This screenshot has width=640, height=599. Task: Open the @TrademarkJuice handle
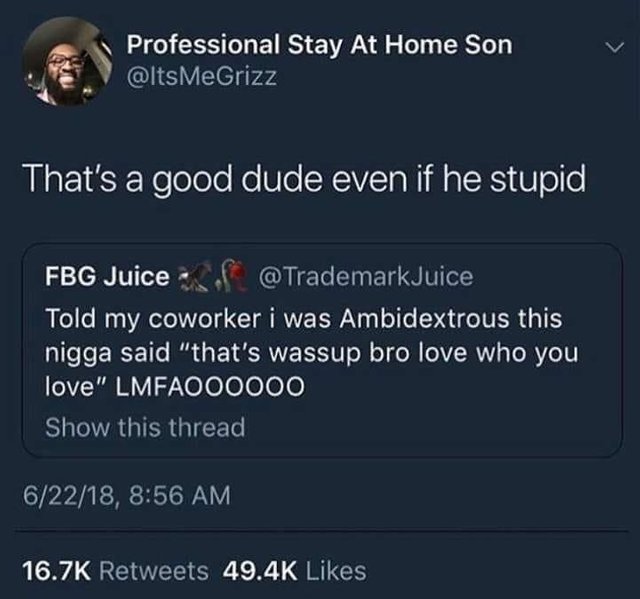(366, 276)
